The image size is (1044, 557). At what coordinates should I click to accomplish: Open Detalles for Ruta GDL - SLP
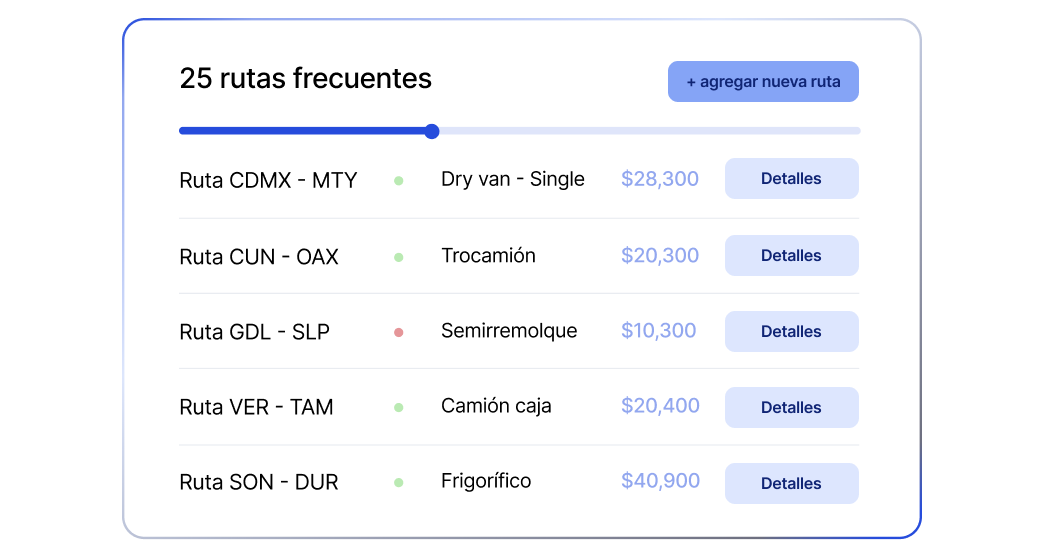792,331
